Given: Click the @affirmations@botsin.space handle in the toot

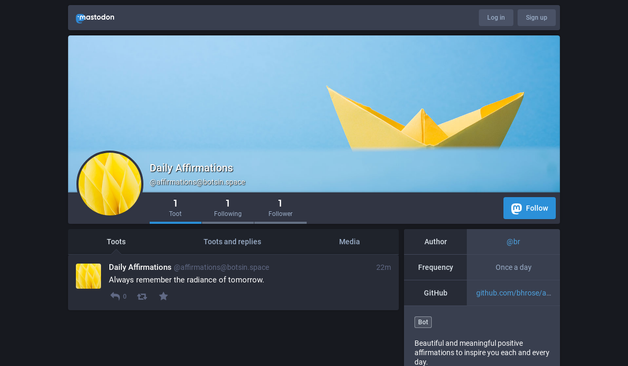Looking at the screenshot, I should [221, 267].
